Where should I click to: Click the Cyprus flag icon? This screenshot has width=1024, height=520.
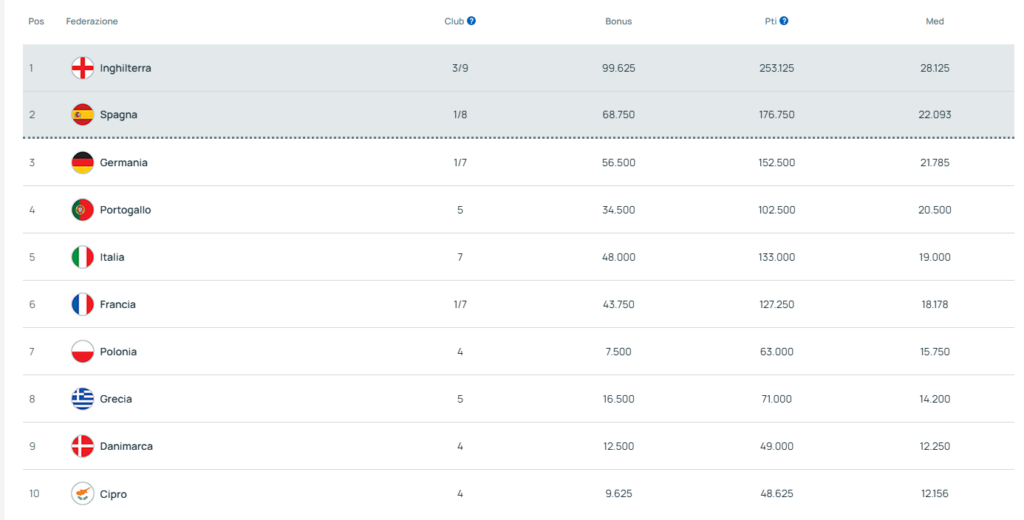tap(82, 493)
